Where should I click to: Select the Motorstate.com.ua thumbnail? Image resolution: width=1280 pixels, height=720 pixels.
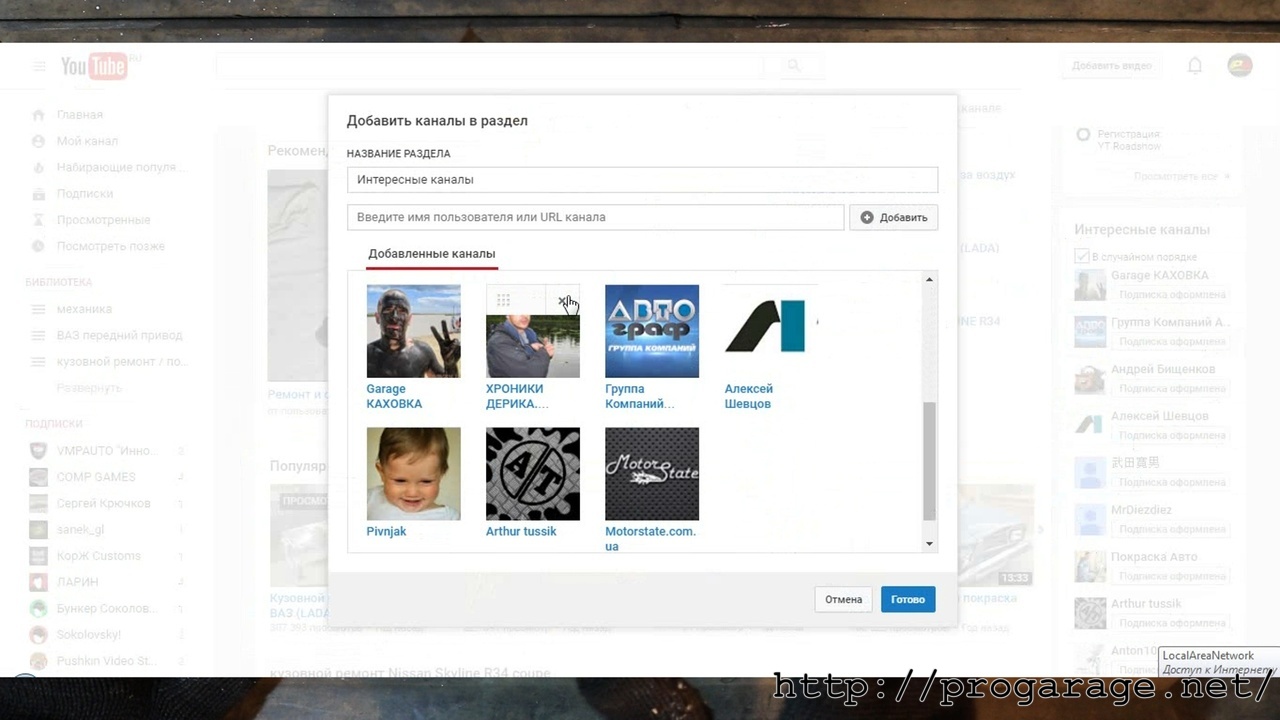[652, 474]
